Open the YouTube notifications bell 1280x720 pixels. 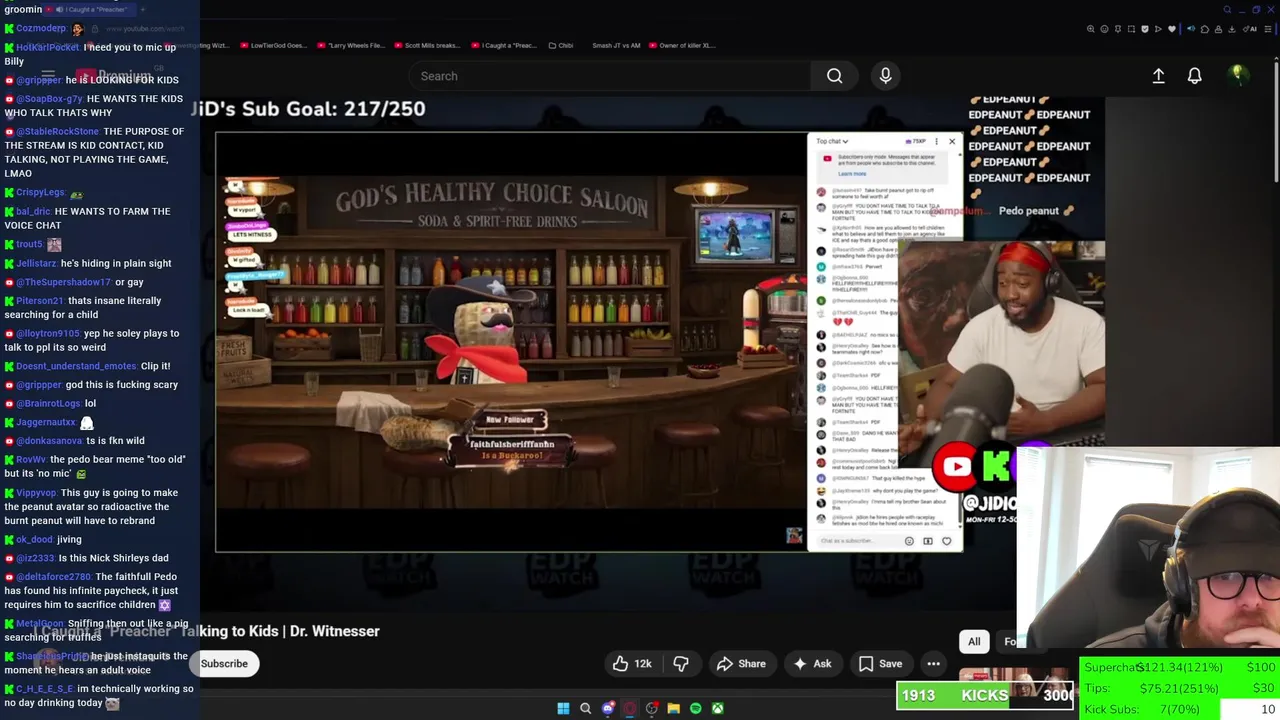pyautogui.click(x=1194, y=76)
